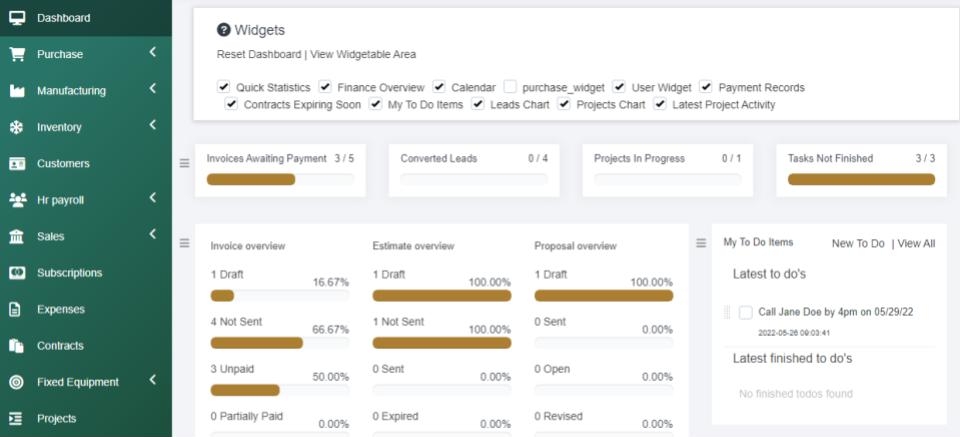Click the Inventory snowflake icon

tap(17, 127)
